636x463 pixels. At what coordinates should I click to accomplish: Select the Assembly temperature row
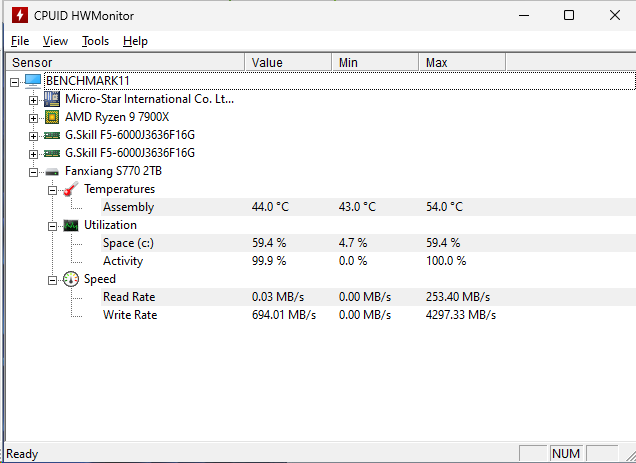click(x=368, y=207)
